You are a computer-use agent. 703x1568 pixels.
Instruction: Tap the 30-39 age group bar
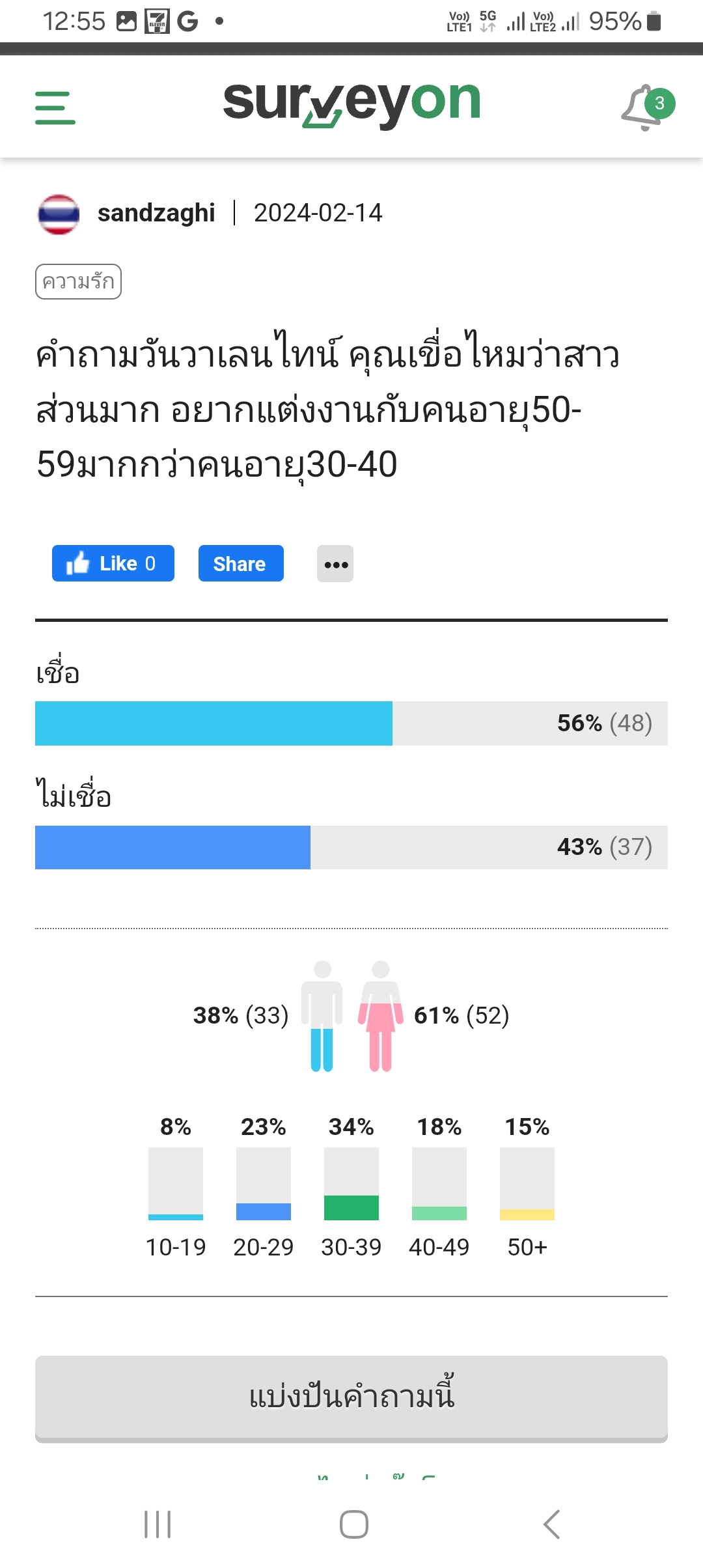tap(351, 1184)
